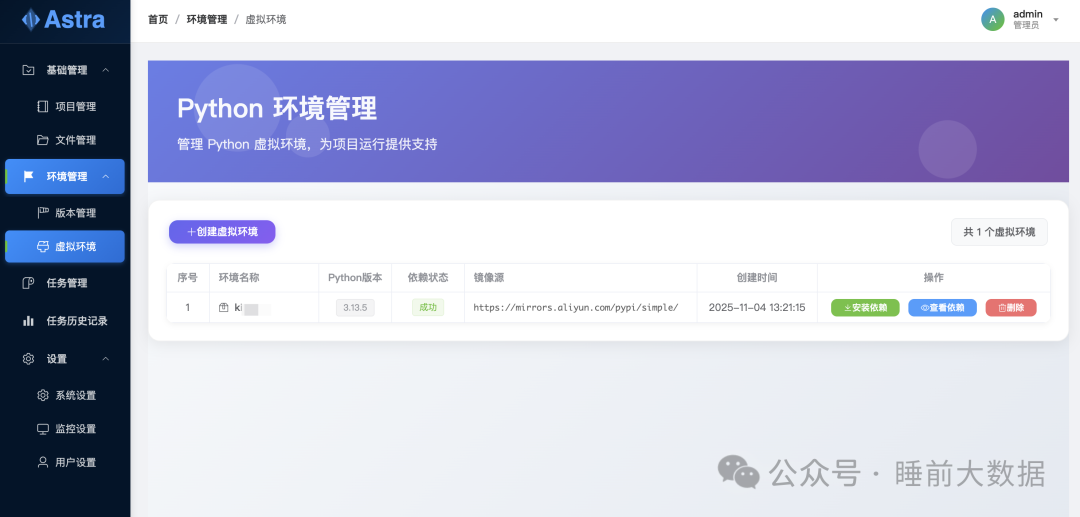Image resolution: width=1080 pixels, height=517 pixels.
Task: Collapse the 设置 menu chevron
Action: (105, 359)
